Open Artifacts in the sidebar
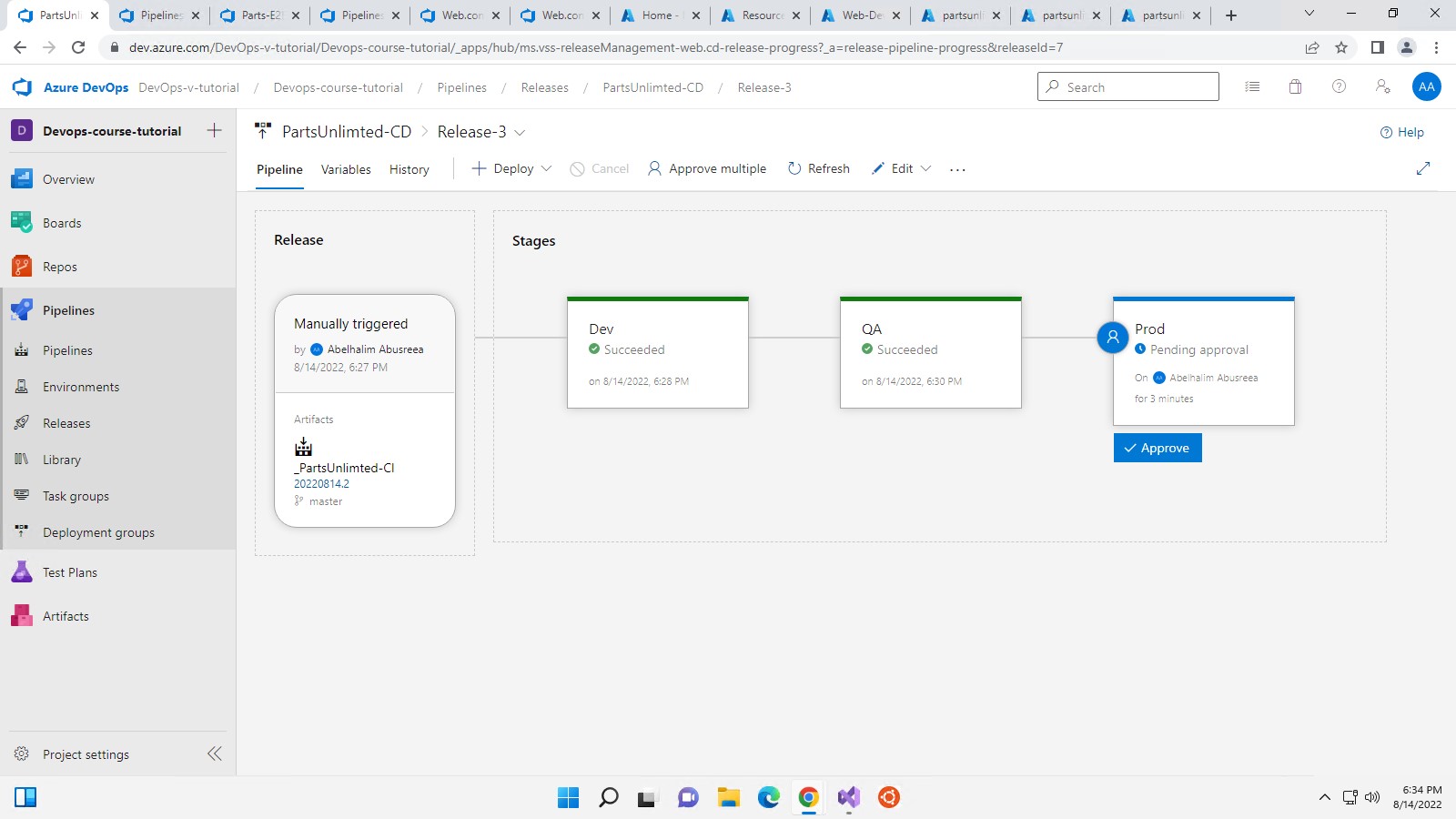 point(66,616)
